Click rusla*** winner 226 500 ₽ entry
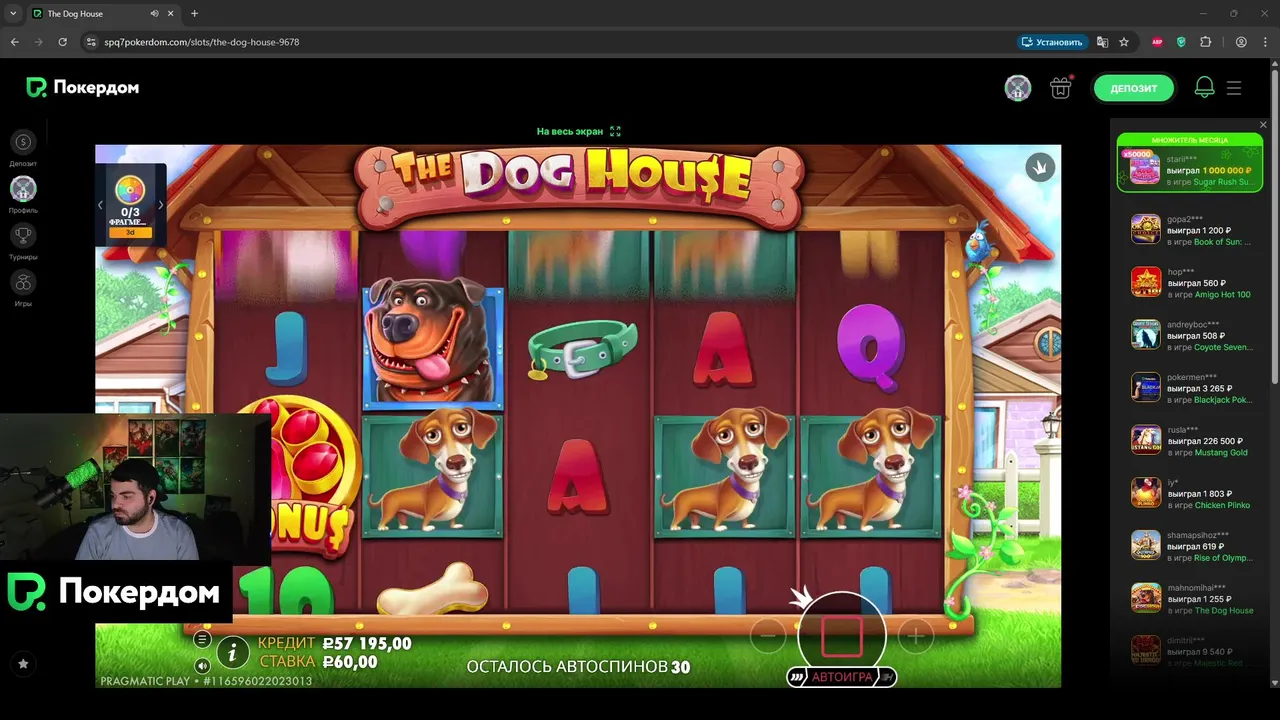The width and height of the screenshot is (1280, 720). (x=1190, y=441)
